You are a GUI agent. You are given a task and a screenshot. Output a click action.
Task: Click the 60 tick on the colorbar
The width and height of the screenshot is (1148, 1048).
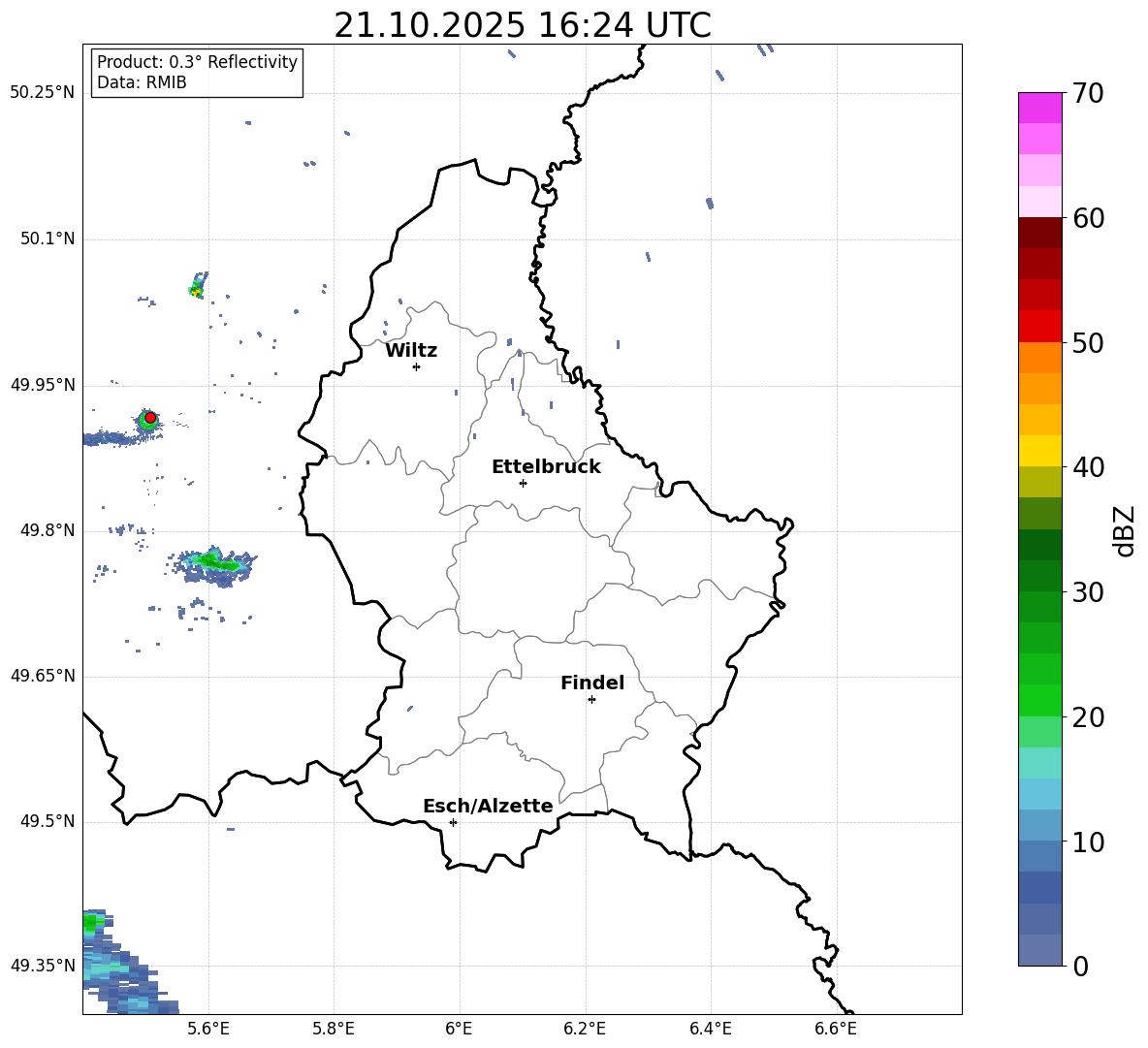(x=1088, y=218)
